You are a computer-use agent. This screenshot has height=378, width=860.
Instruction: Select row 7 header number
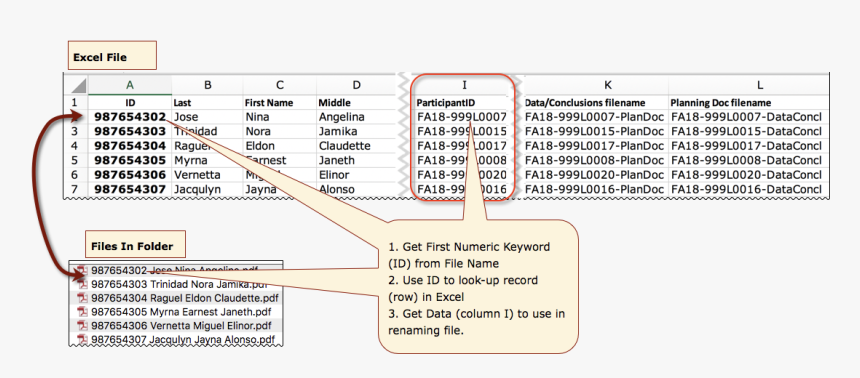[x=75, y=190]
